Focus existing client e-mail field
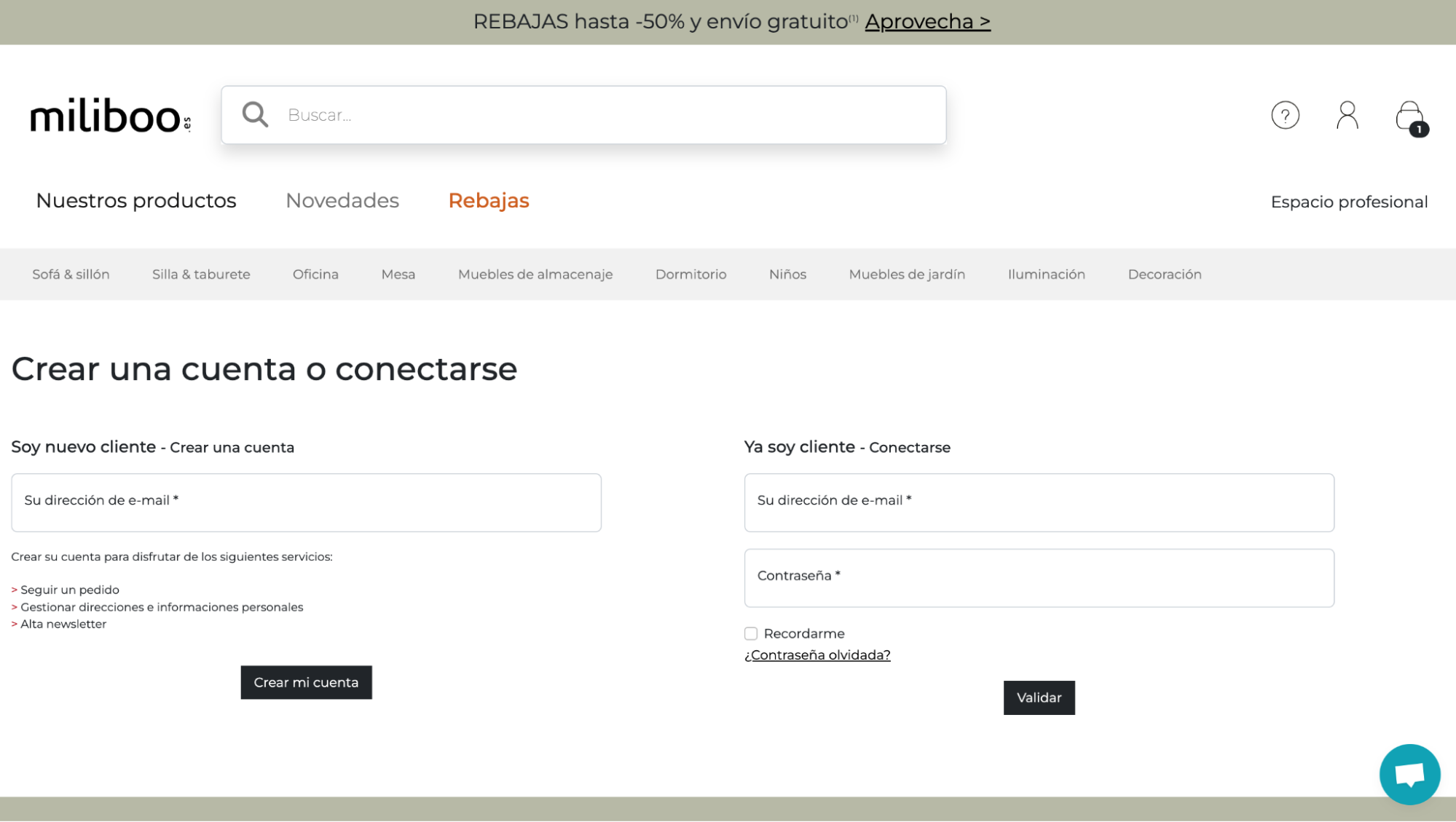 click(1039, 502)
